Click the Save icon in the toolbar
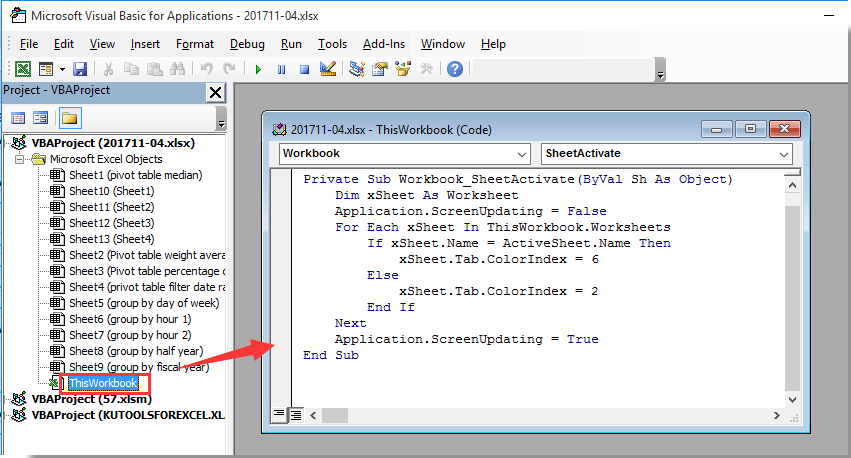This screenshot has width=851, height=458. (80, 69)
